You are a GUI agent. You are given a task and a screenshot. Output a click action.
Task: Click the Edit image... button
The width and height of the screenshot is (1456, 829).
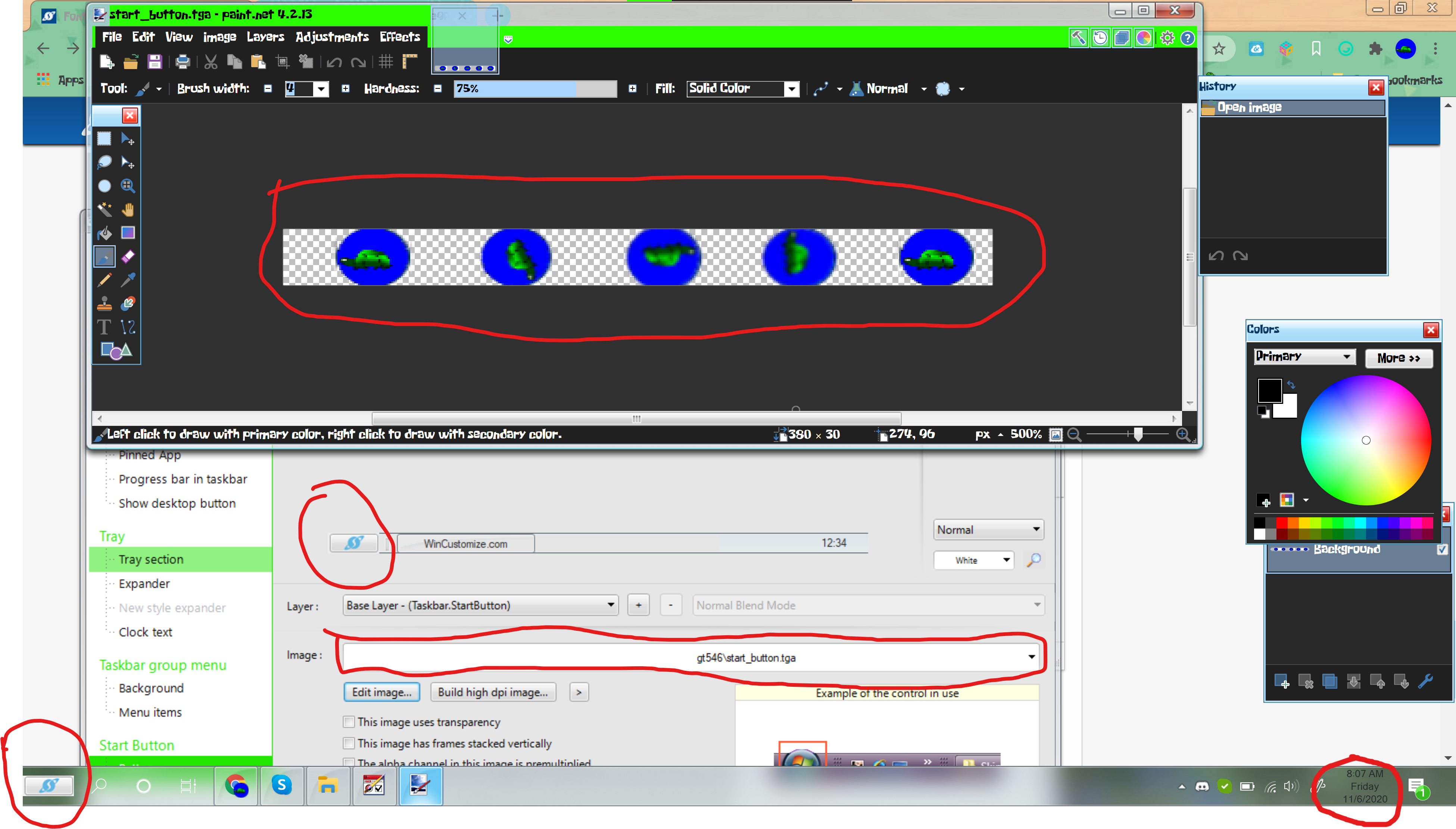click(x=381, y=692)
